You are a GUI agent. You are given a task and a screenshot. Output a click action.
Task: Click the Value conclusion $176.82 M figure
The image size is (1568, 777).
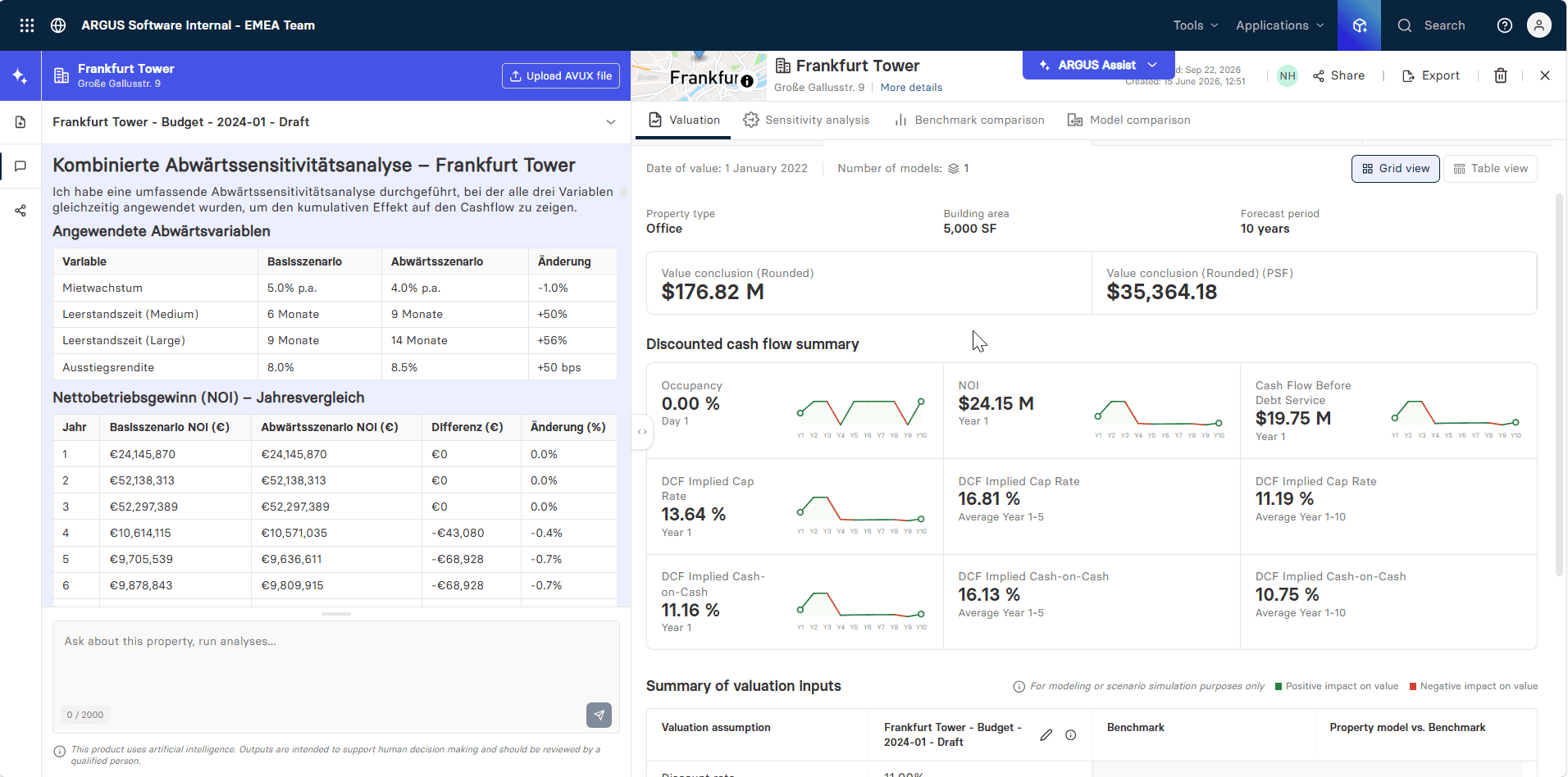coord(713,293)
